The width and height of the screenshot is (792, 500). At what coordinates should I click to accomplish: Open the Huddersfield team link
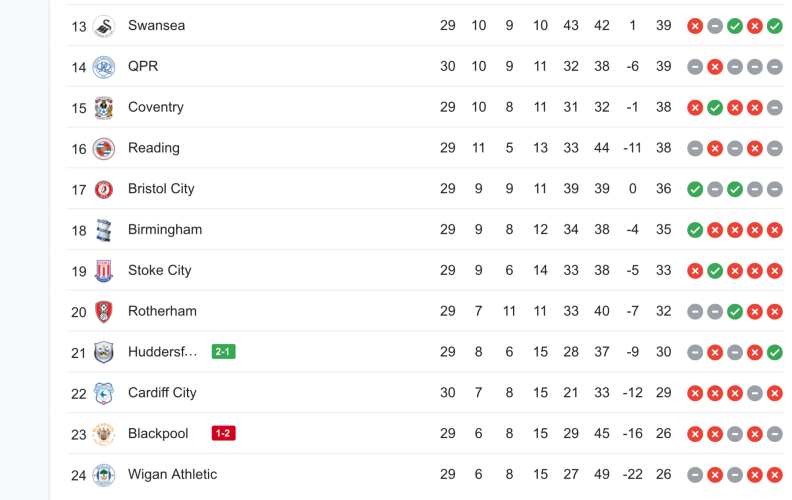[162, 352]
